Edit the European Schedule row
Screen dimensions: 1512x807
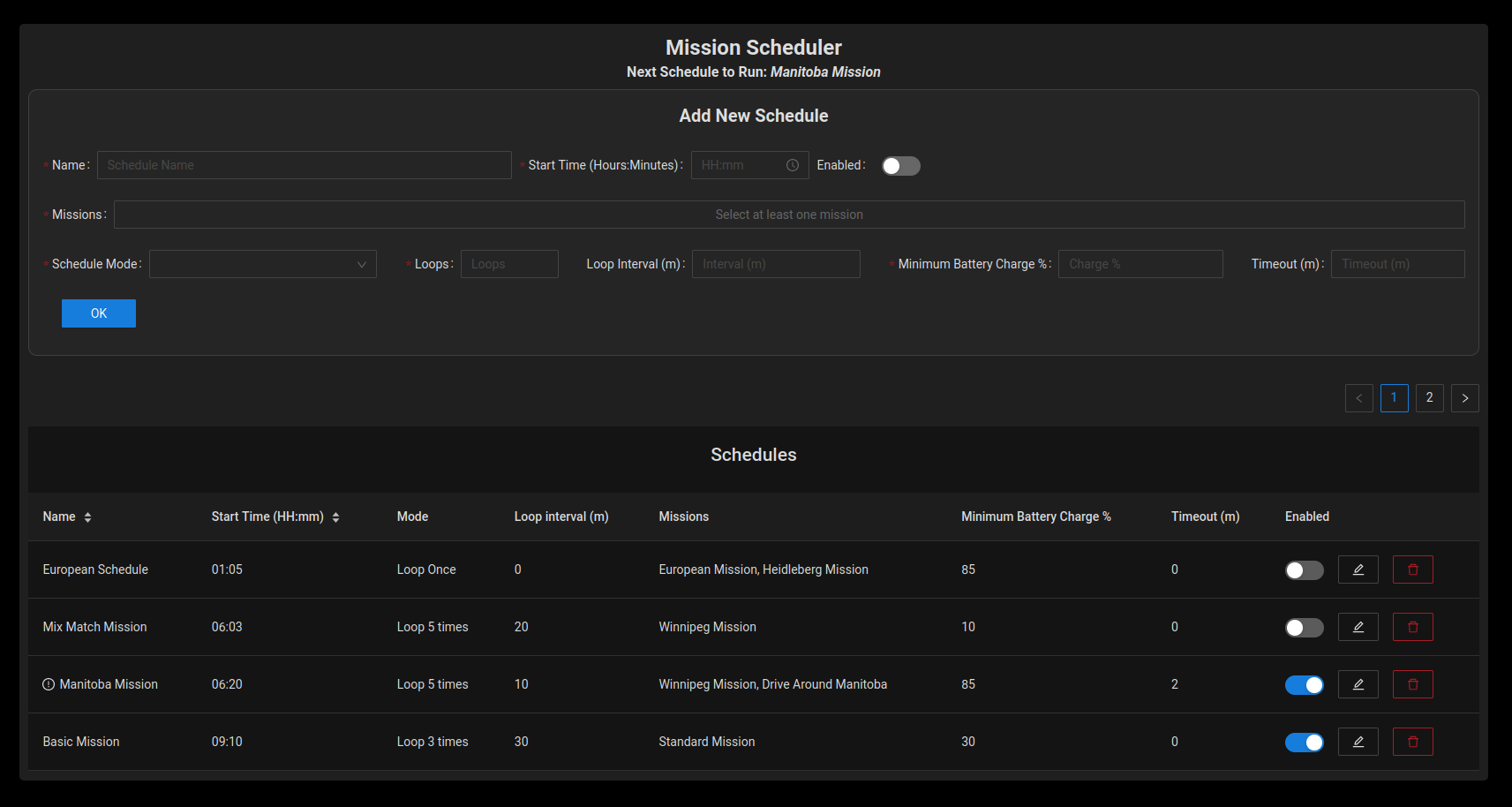point(1358,569)
